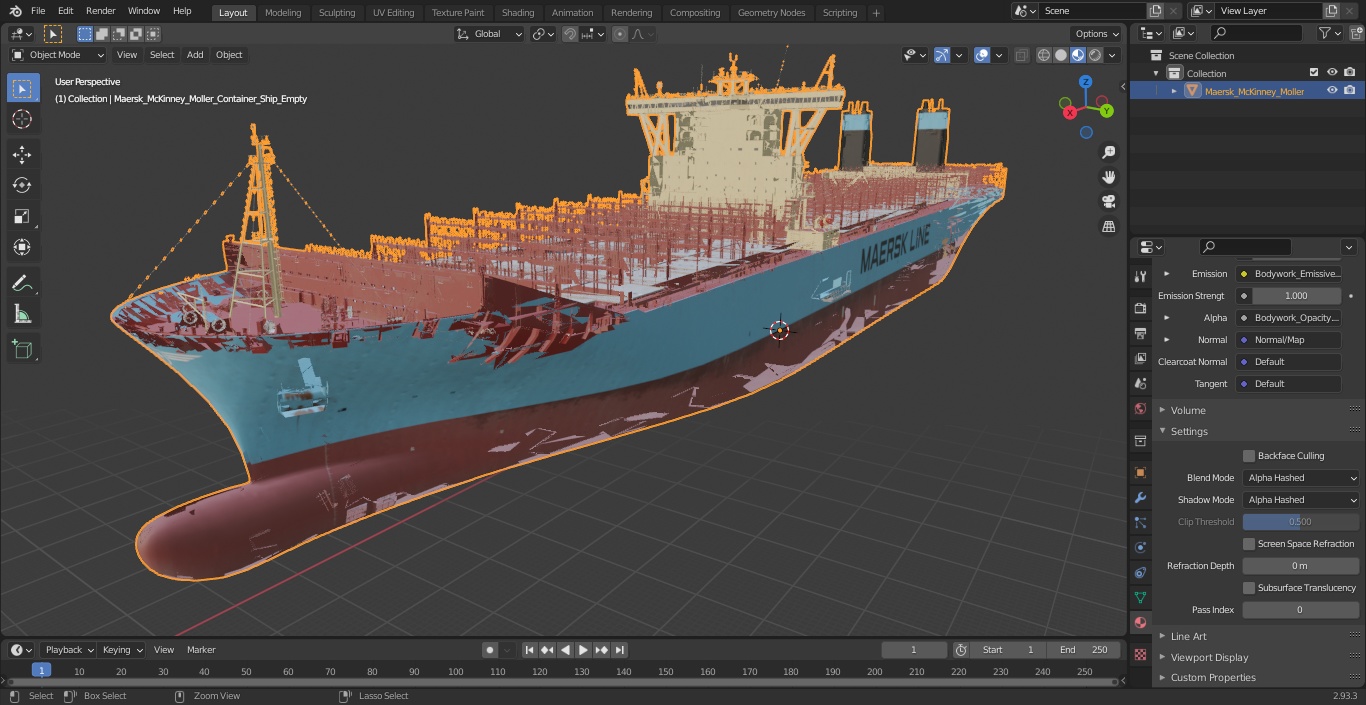Select the Measure tool
Image resolution: width=1366 pixels, height=705 pixels.
pyautogui.click(x=22, y=314)
